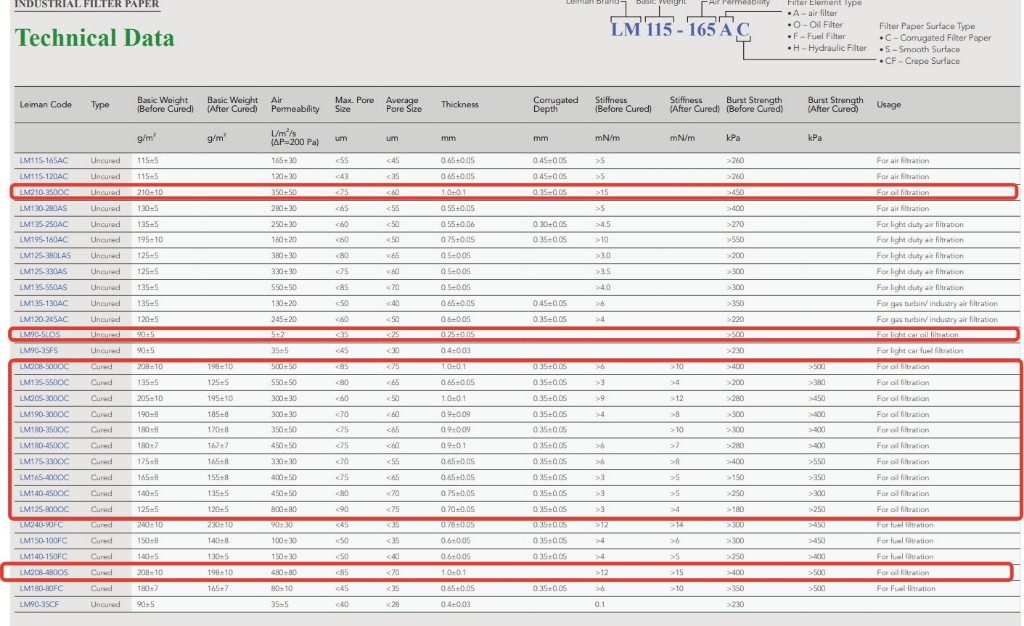Select code 'LM140-150FC'
This screenshot has width=1024, height=626.
coord(43,557)
